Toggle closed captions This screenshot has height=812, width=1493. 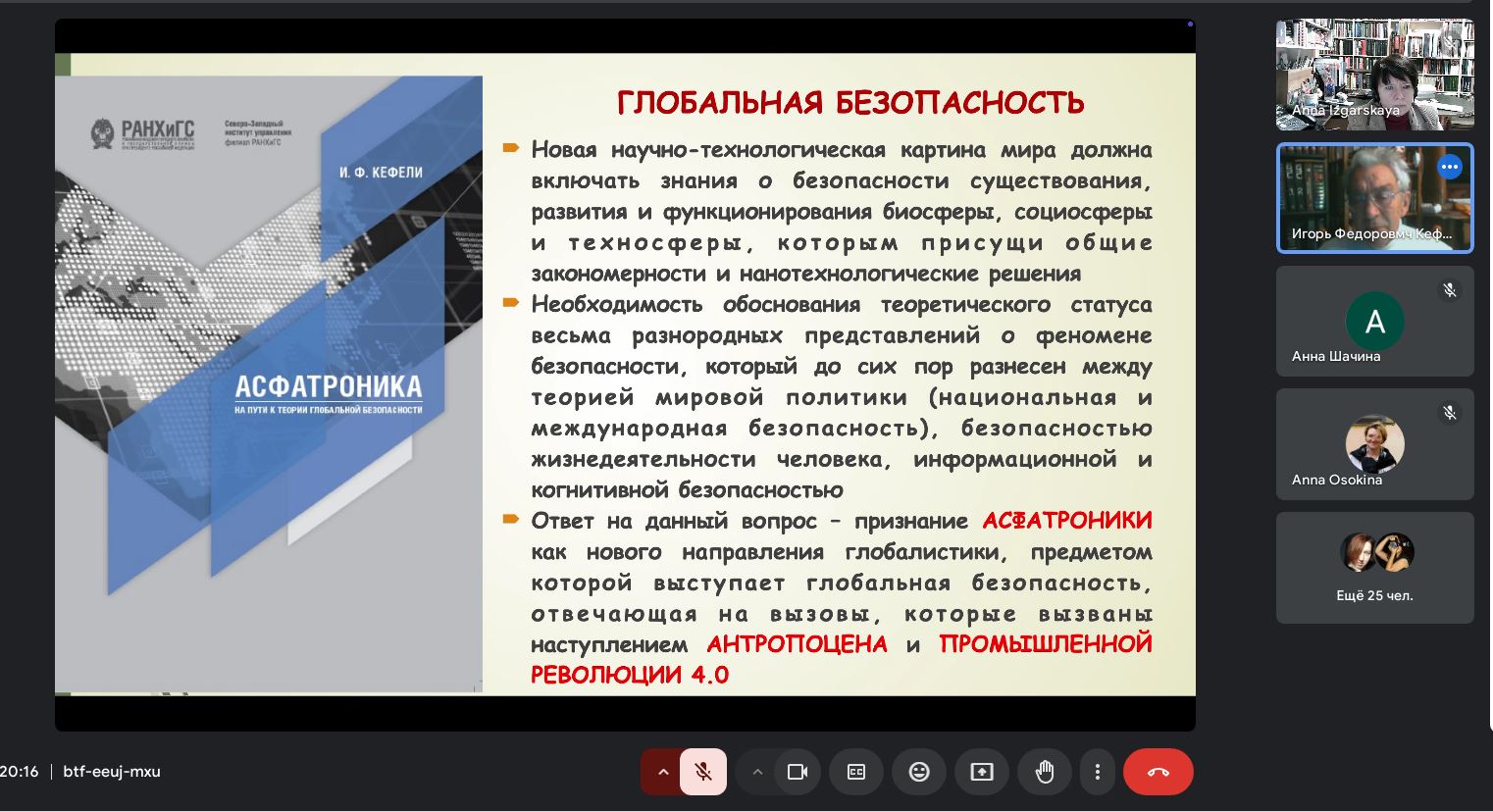click(856, 772)
